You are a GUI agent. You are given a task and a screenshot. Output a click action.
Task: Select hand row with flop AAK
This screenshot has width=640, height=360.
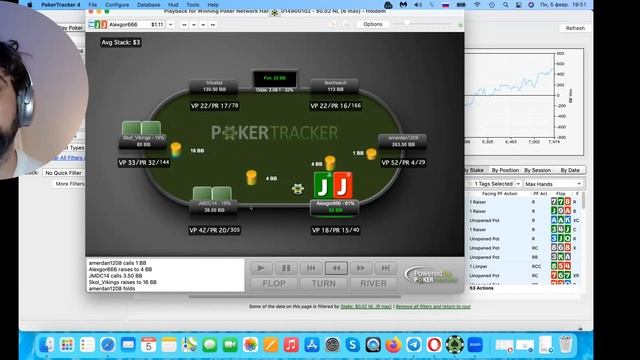pos(524,220)
